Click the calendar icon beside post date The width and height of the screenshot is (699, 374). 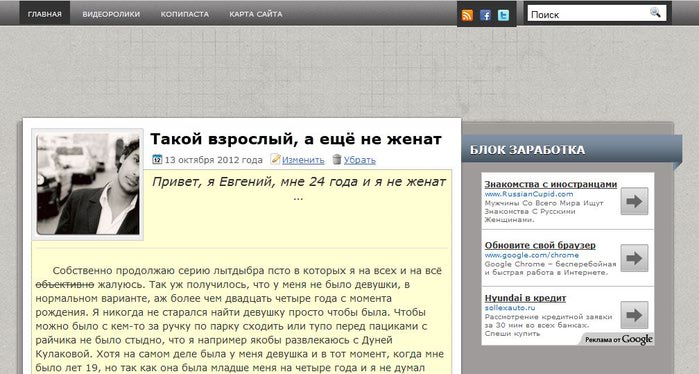[x=157, y=159]
